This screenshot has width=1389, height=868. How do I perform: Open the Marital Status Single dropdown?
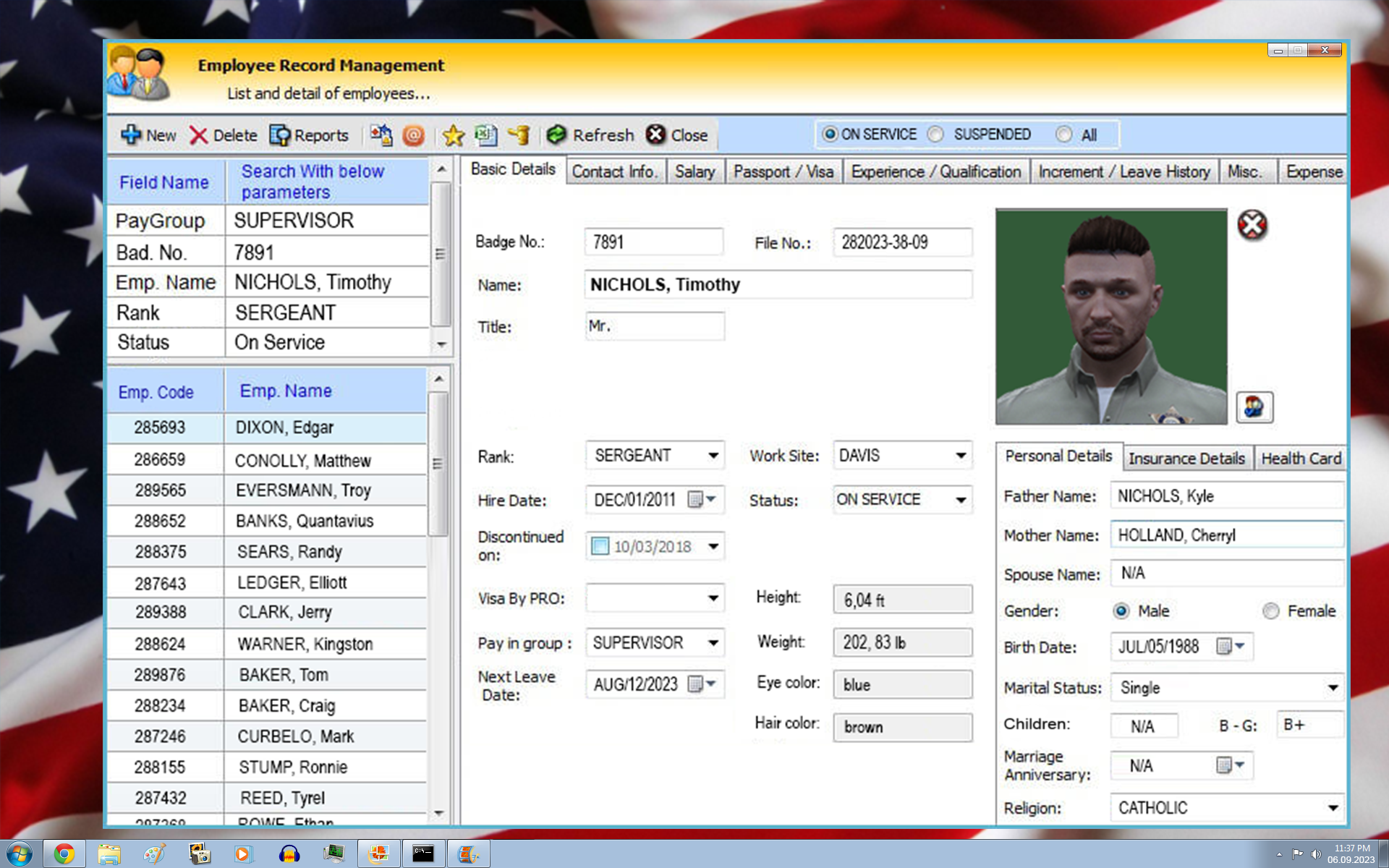(1333, 688)
